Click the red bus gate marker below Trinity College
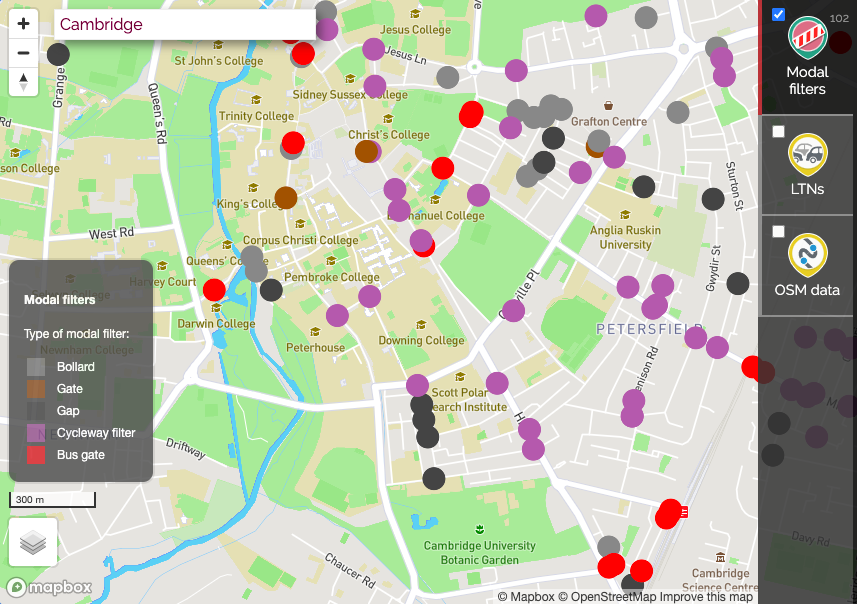Screen dimensions: 857x604 click(294, 143)
